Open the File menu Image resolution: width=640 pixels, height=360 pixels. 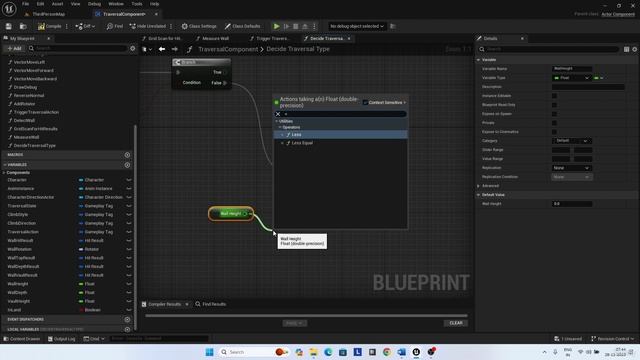(x=25, y=4)
